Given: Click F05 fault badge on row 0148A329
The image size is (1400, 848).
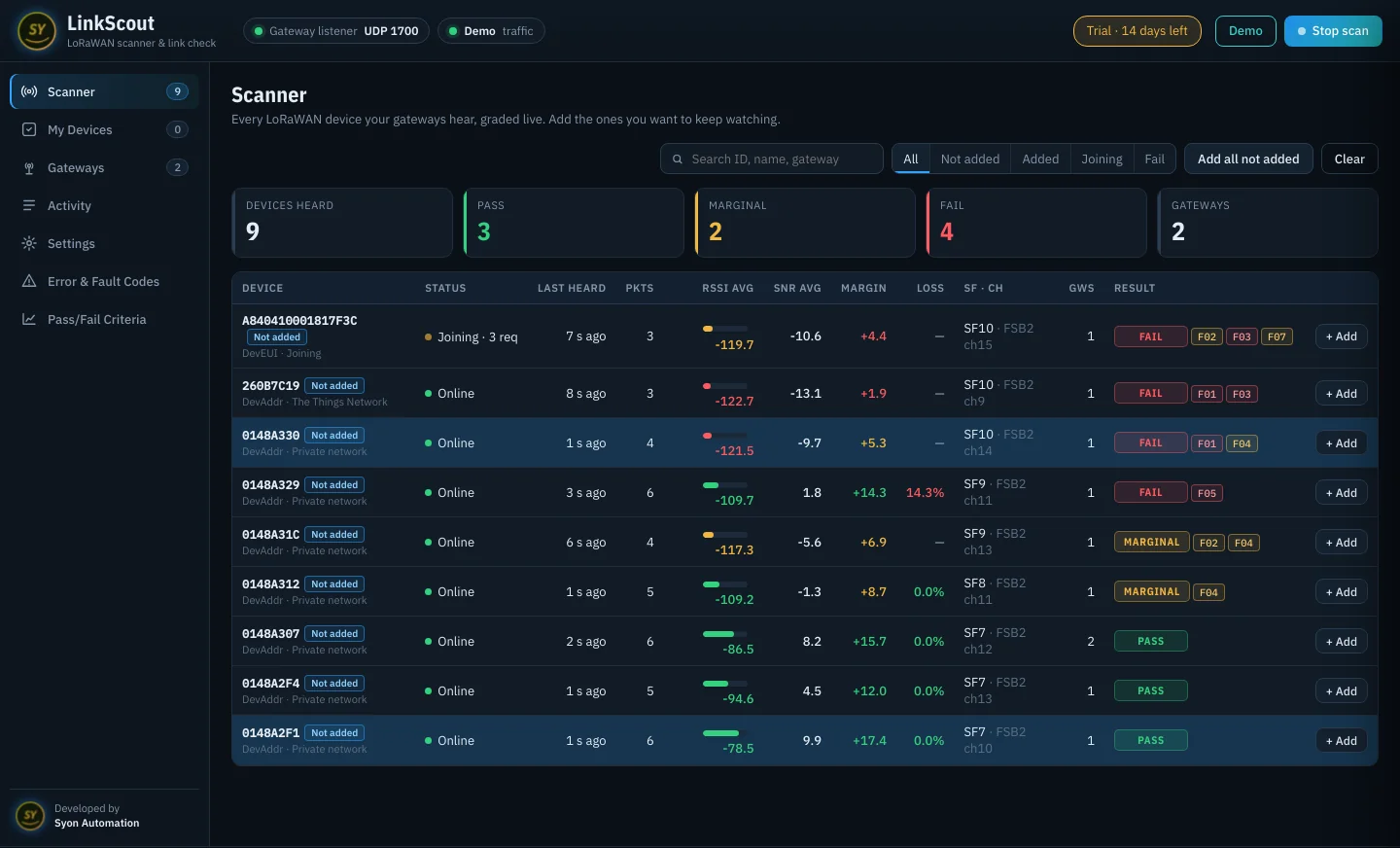Looking at the screenshot, I should click(1207, 493).
